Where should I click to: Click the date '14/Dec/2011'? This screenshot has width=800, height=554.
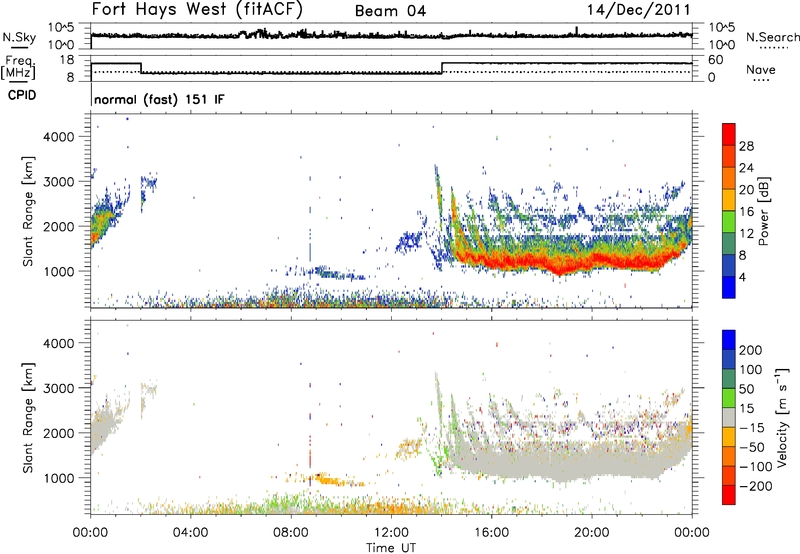(638, 9)
